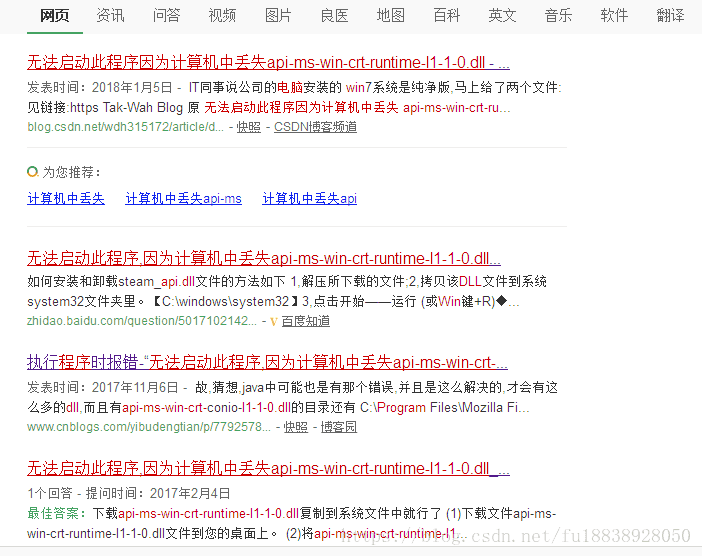Screen dimensions: 702x556
Task: Select recommended search 计算机中丢失api-ms
Action: point(184,198)
